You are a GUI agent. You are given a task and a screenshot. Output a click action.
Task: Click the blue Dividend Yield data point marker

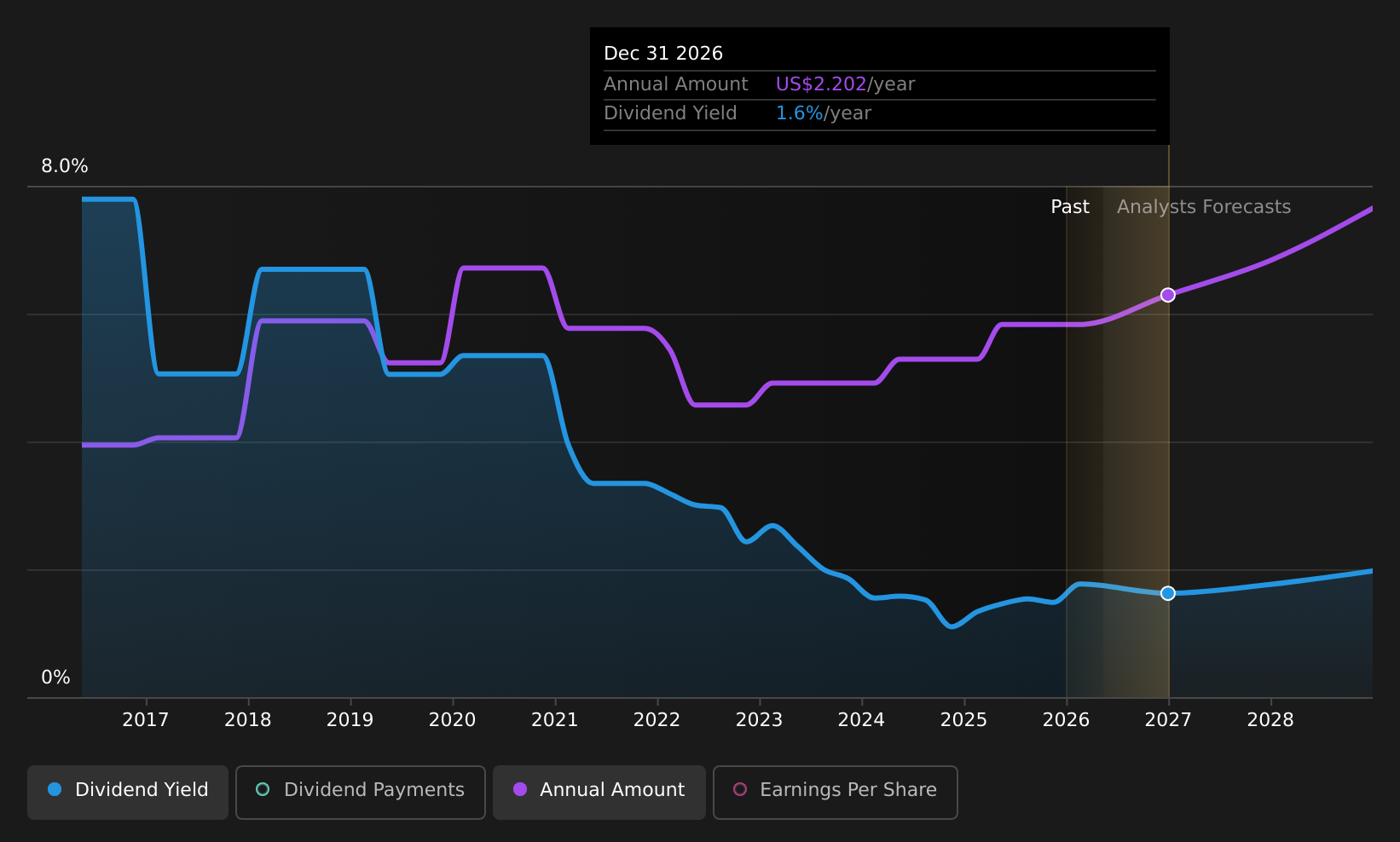click(1168, 593)
